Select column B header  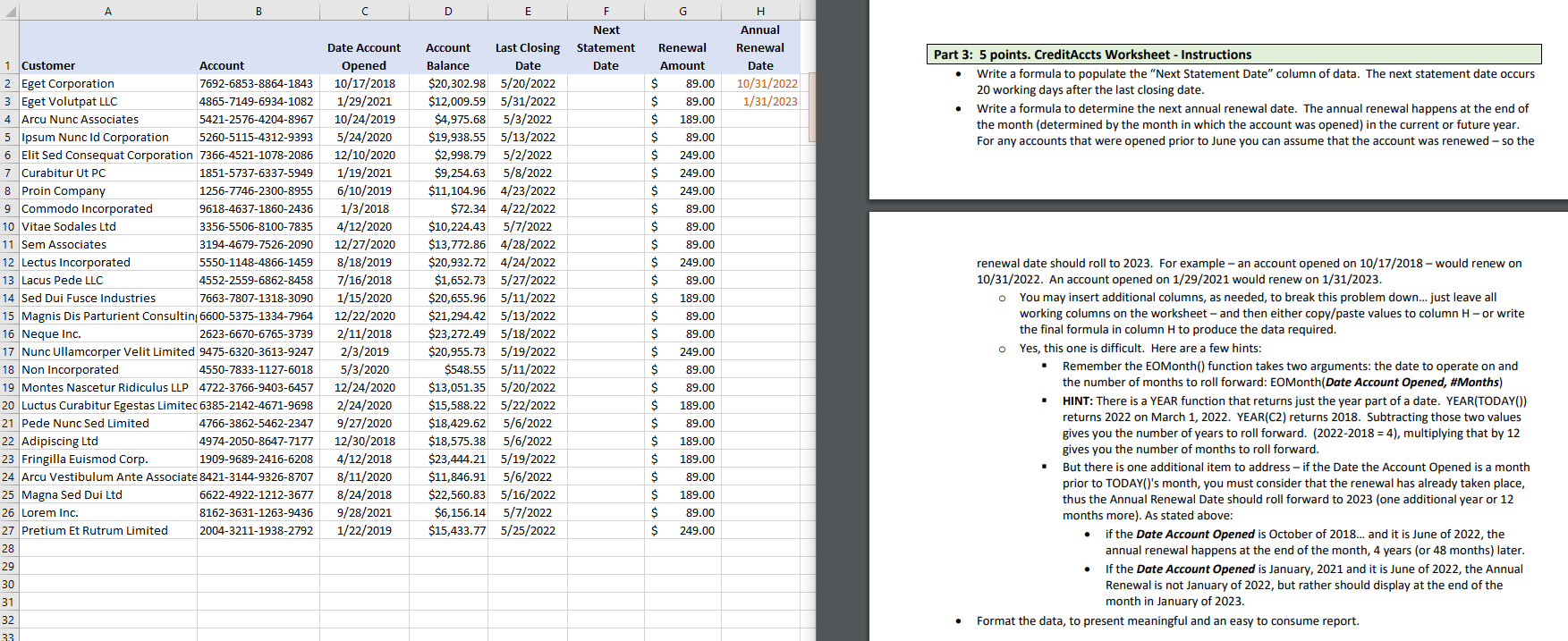(259, 11)
